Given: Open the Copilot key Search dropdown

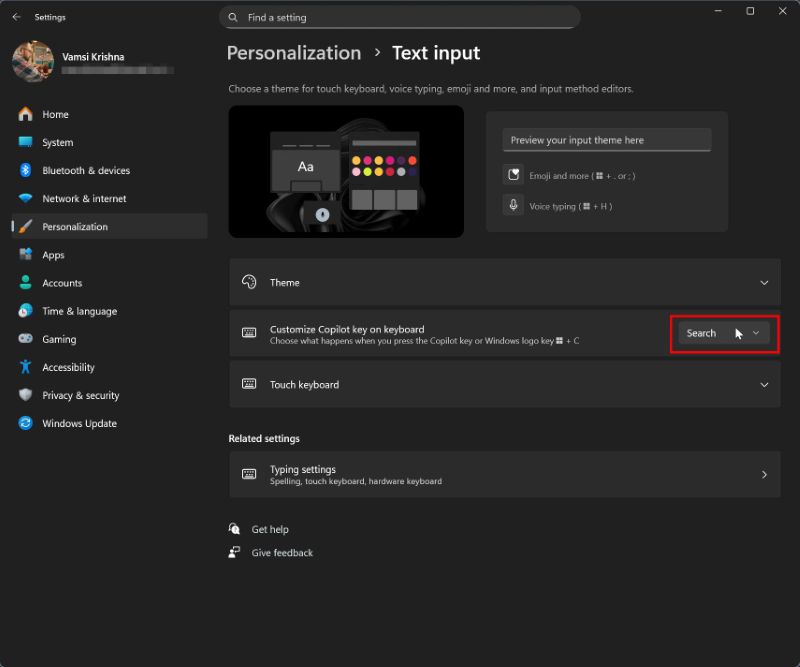Looking at the screenshot, I should point(723,333).
